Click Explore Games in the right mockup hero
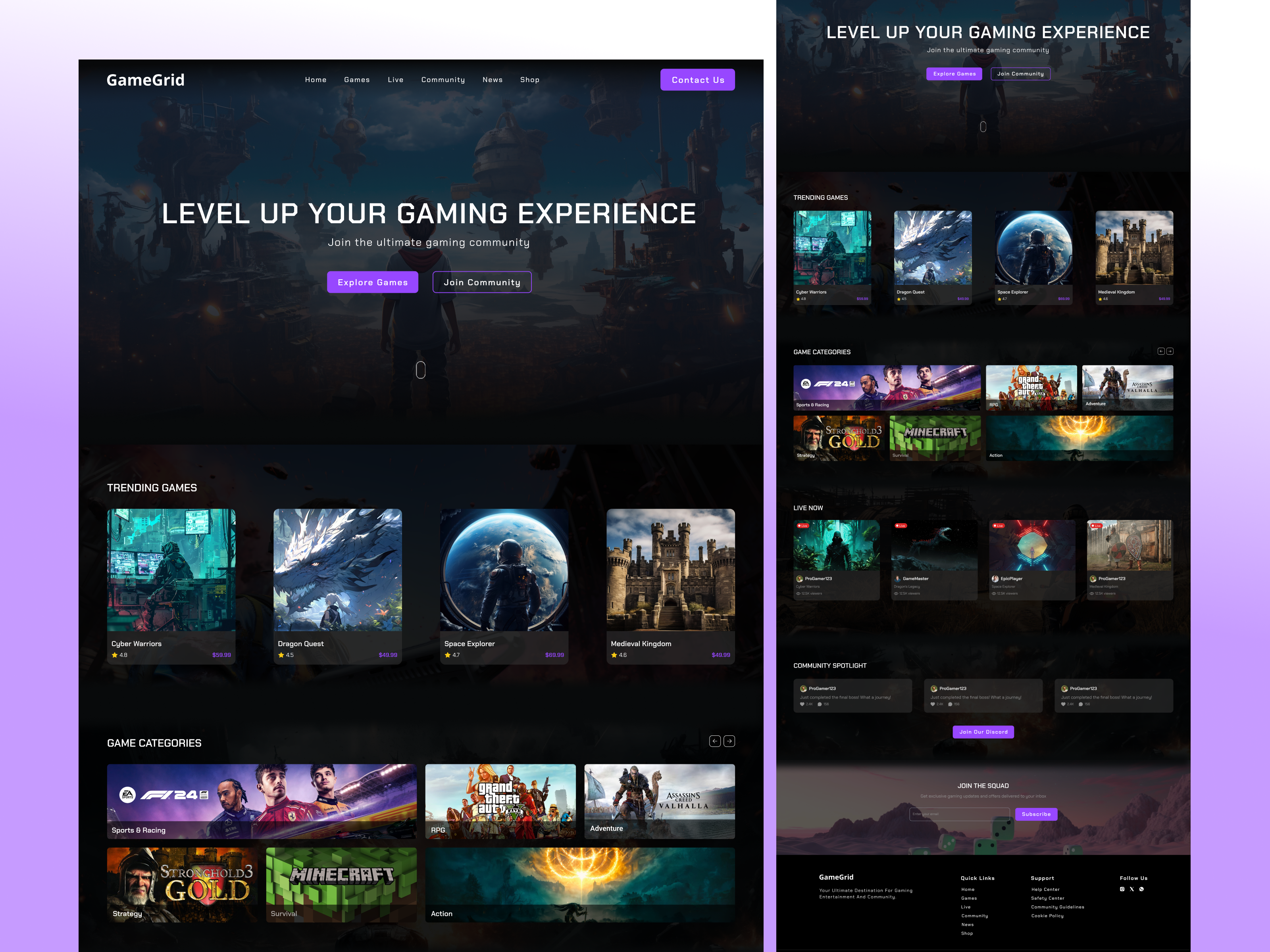Viewport: 1270px width, 952px height. (954, 73)
